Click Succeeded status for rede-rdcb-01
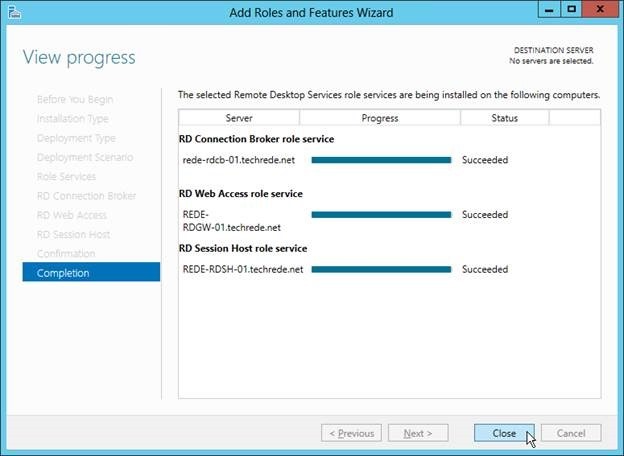 (485, 160)
